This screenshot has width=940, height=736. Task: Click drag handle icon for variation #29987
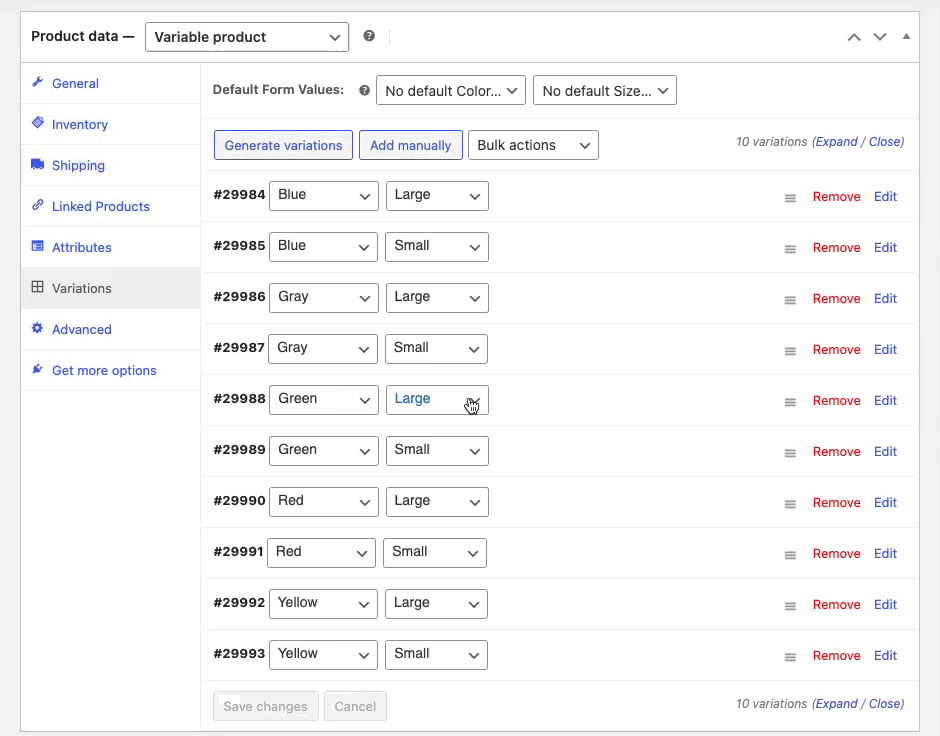coord(790,351)
